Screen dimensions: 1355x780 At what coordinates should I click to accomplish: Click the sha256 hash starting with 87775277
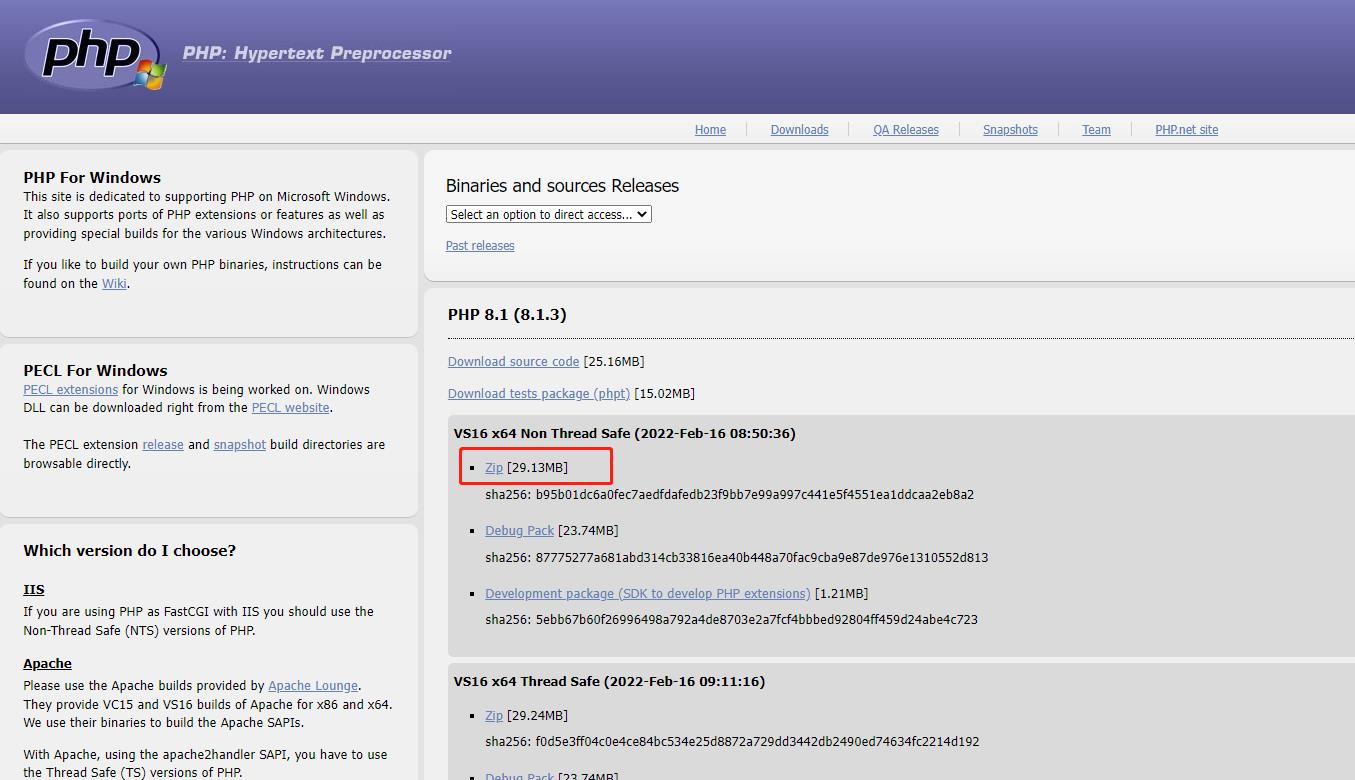pos(762,558)
